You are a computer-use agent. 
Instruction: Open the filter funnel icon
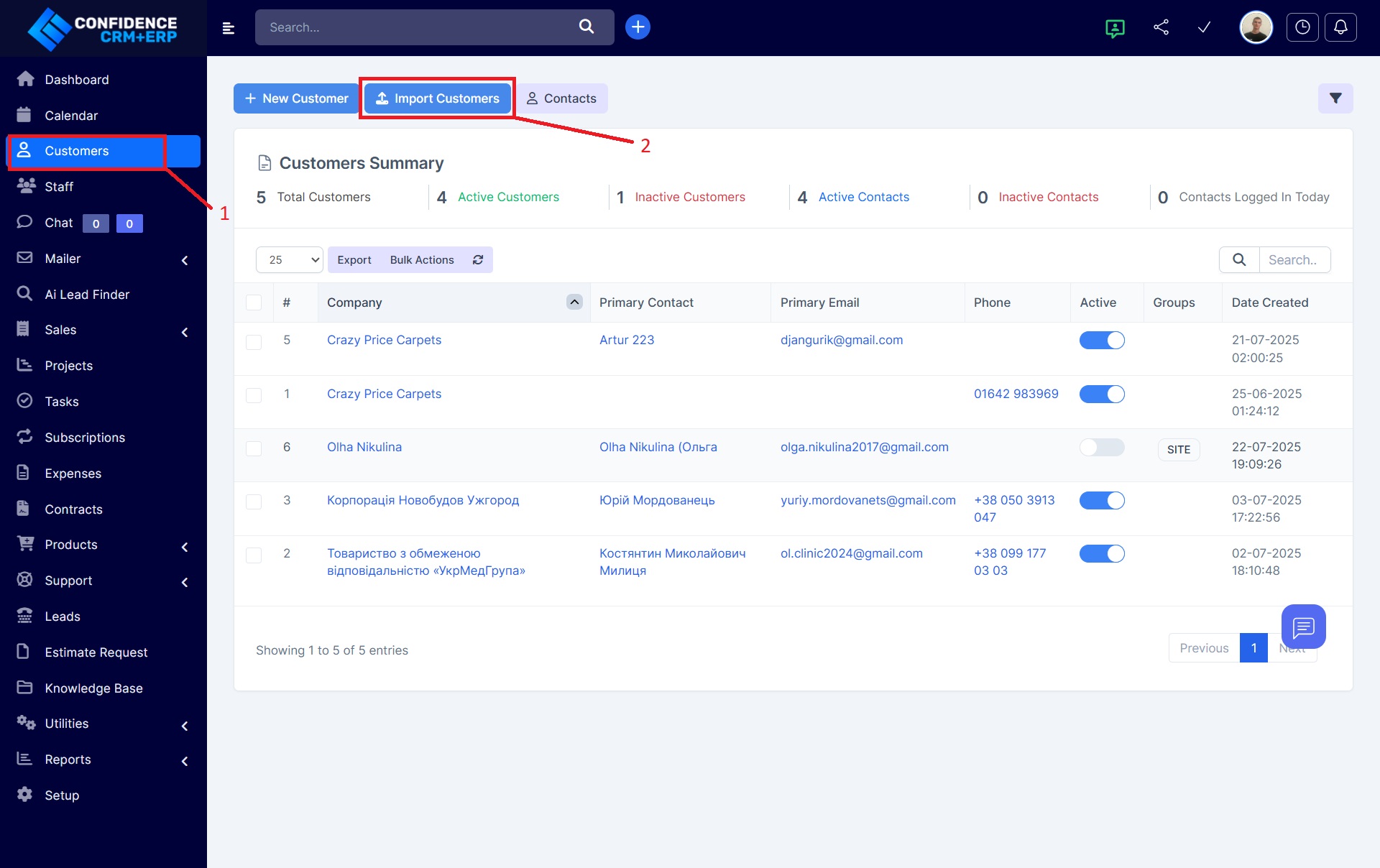tap(1335, 98)
